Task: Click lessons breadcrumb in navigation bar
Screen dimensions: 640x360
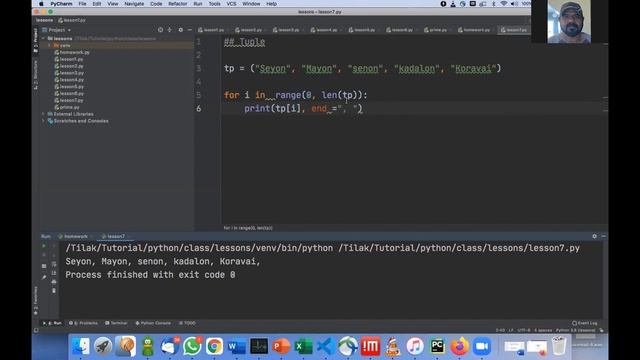Action: point(44,20)
